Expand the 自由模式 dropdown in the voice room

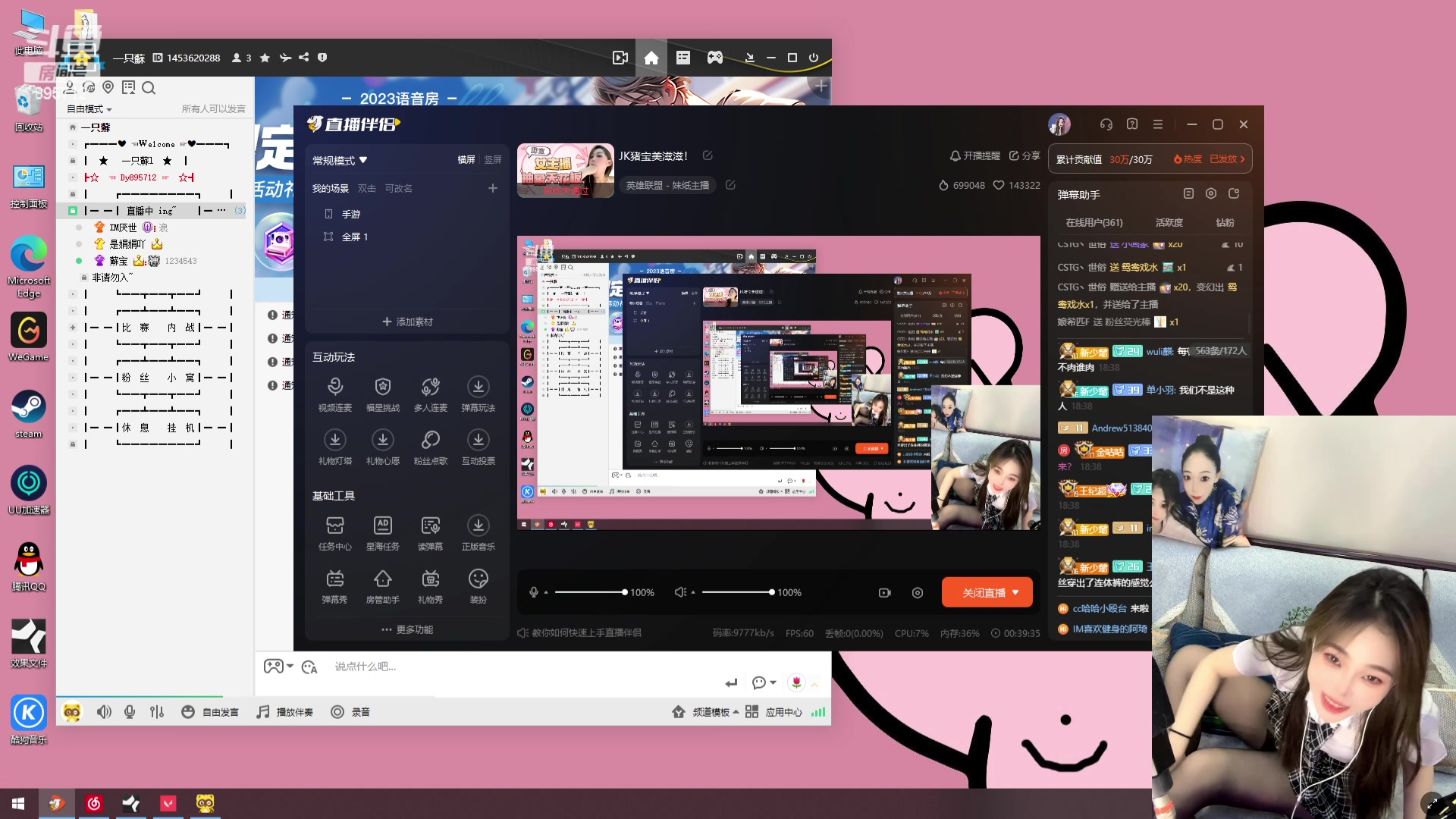[89, 109]
